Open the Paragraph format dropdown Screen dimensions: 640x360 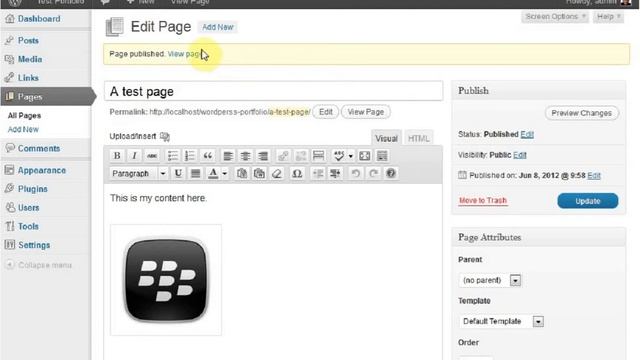coord(139,173)
